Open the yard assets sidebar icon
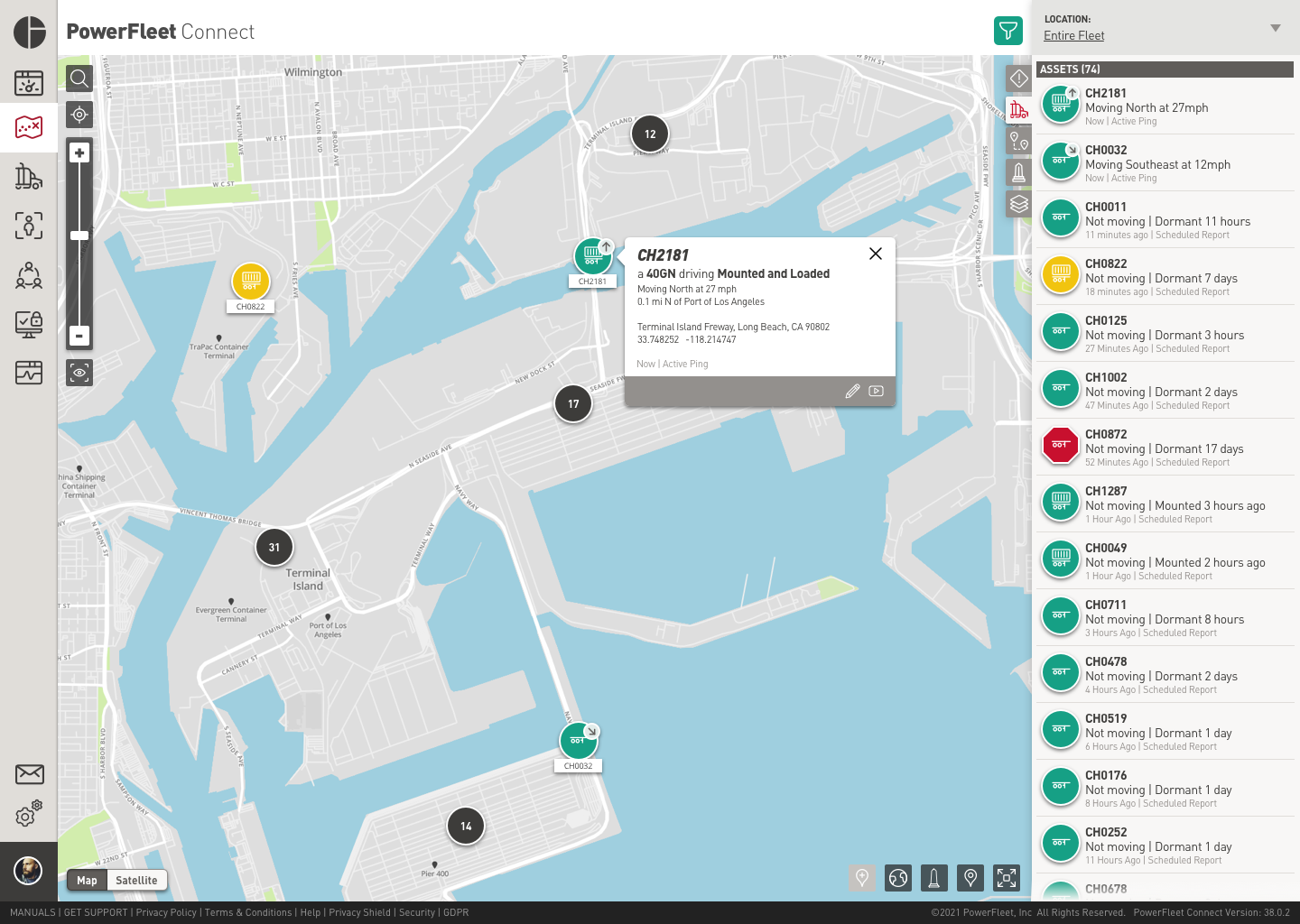This screenshot has width=1300, height=924. pos(29,176)
